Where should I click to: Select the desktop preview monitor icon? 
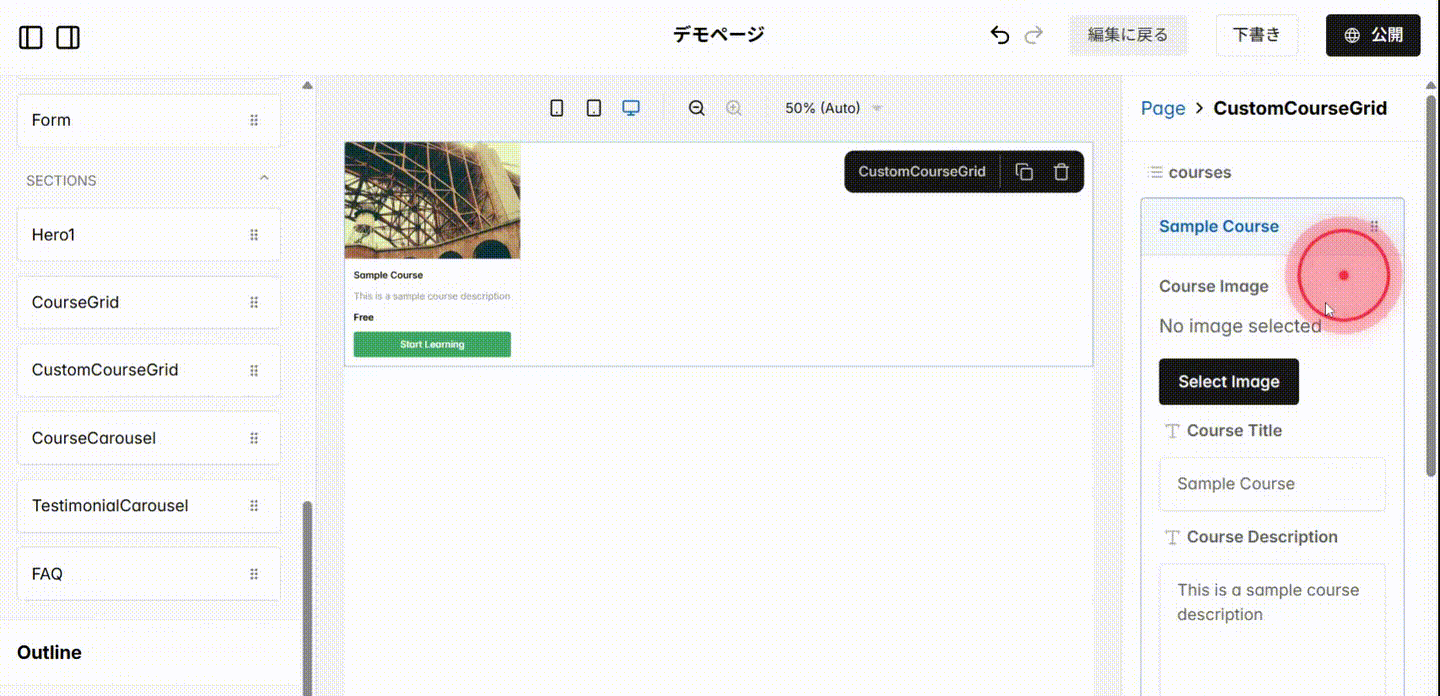pos(631,107)
